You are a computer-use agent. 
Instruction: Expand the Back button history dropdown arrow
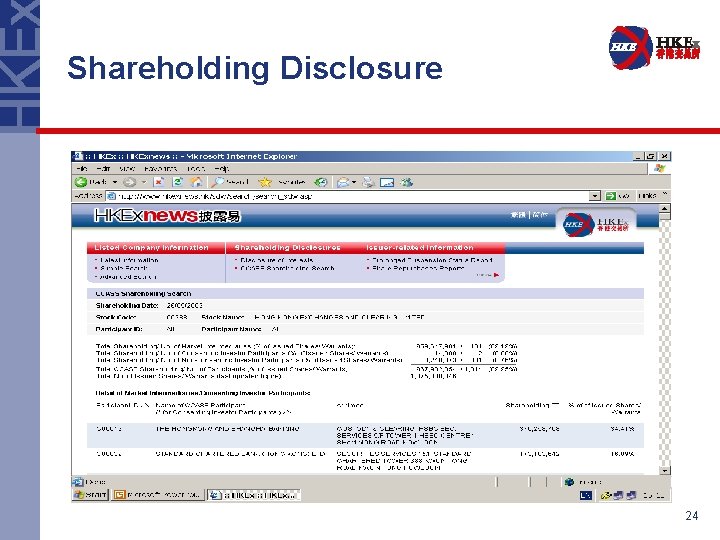(x=115, y=182)
